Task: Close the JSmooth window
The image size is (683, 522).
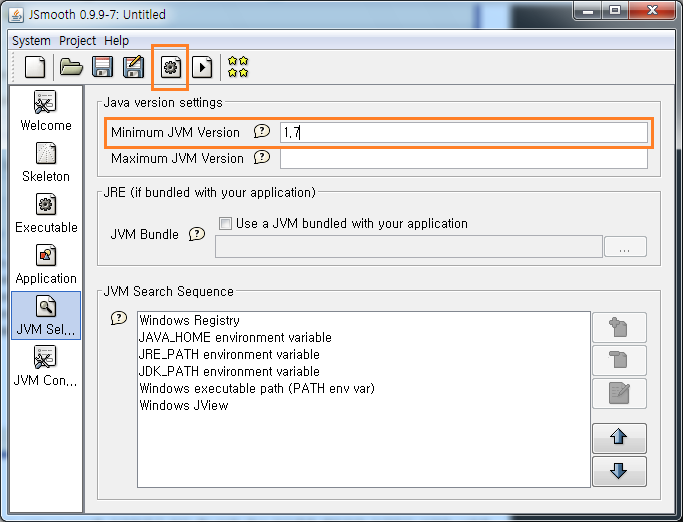Action: [x=652, y=10]
